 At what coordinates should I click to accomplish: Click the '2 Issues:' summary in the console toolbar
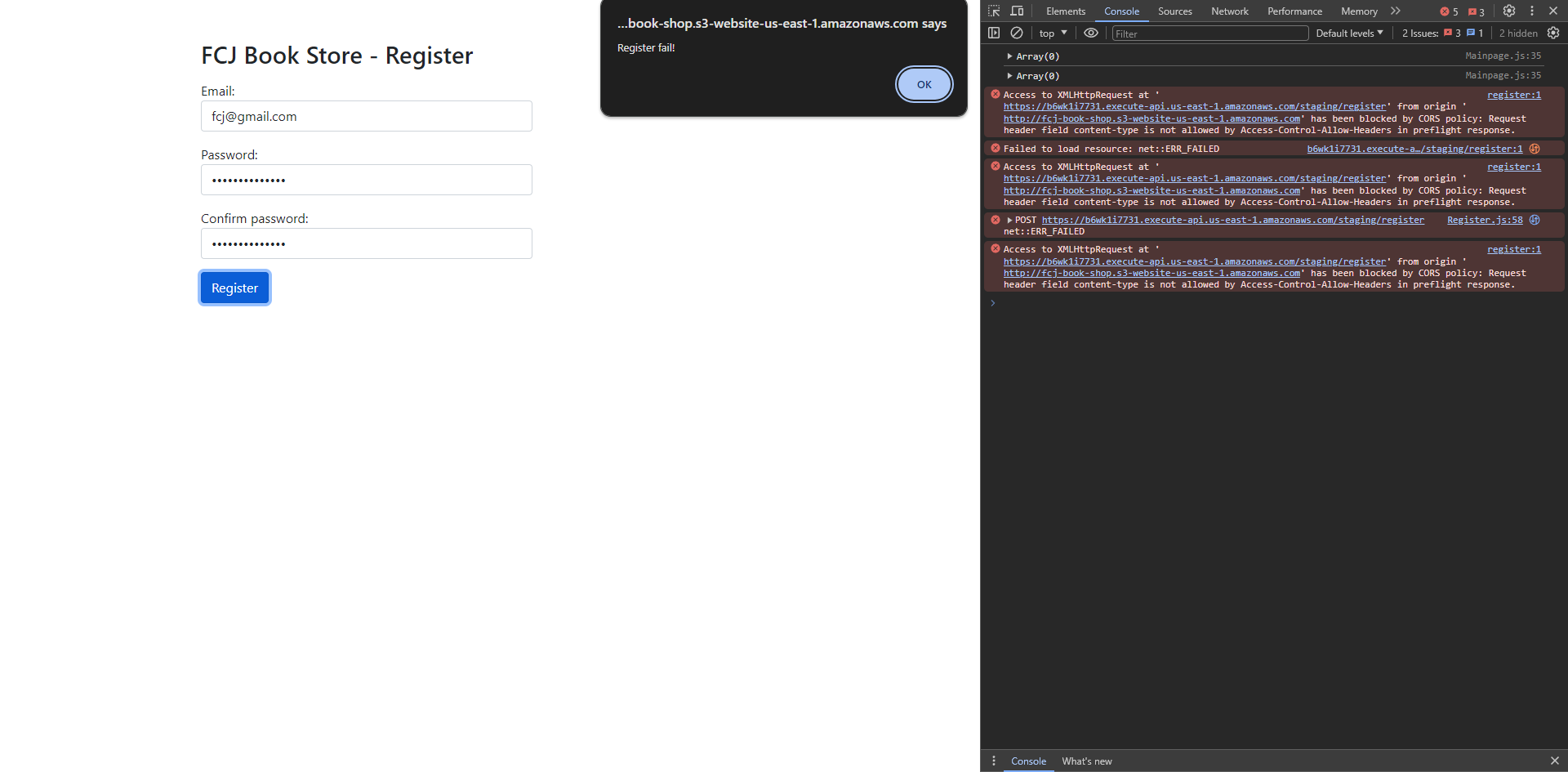pyautogui.click(x=1442, y=33)
